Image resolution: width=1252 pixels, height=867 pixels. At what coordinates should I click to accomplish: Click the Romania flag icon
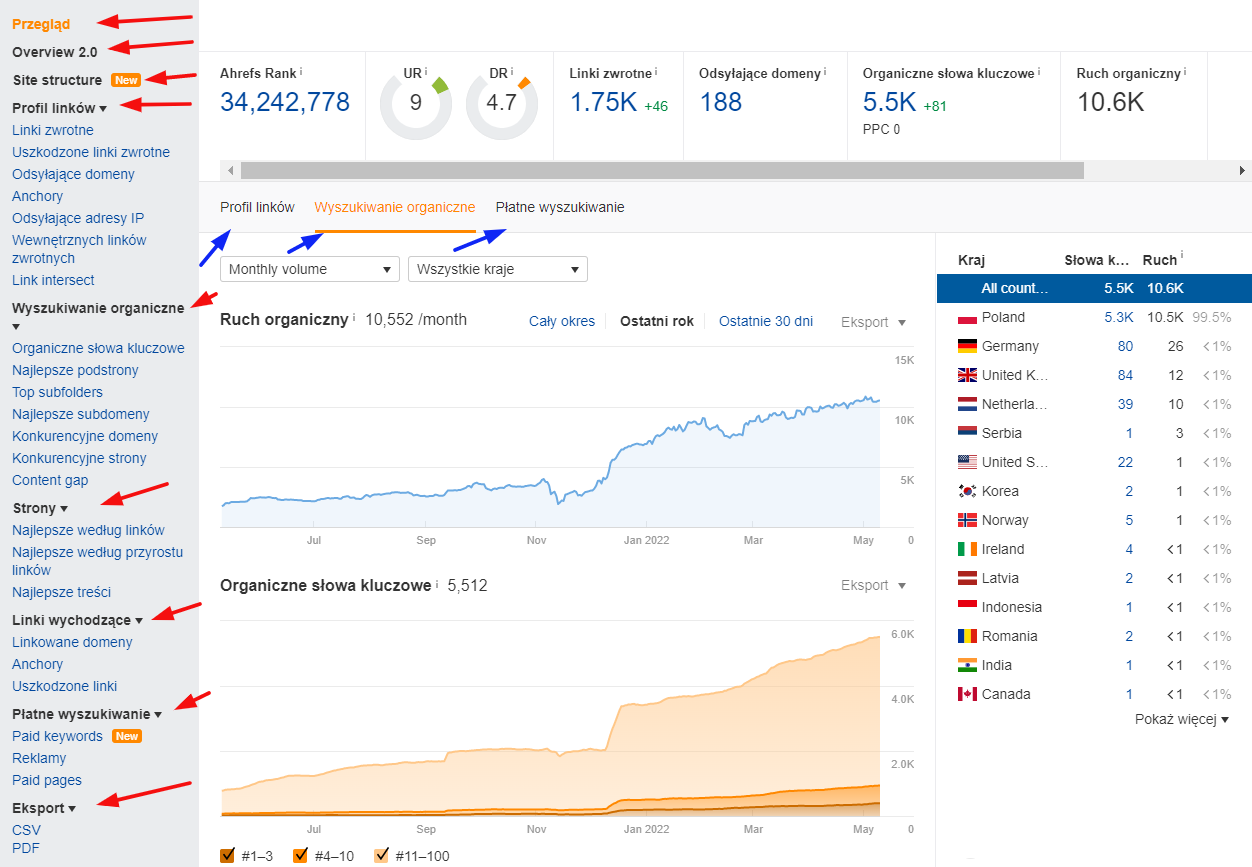tap(967, 636)
